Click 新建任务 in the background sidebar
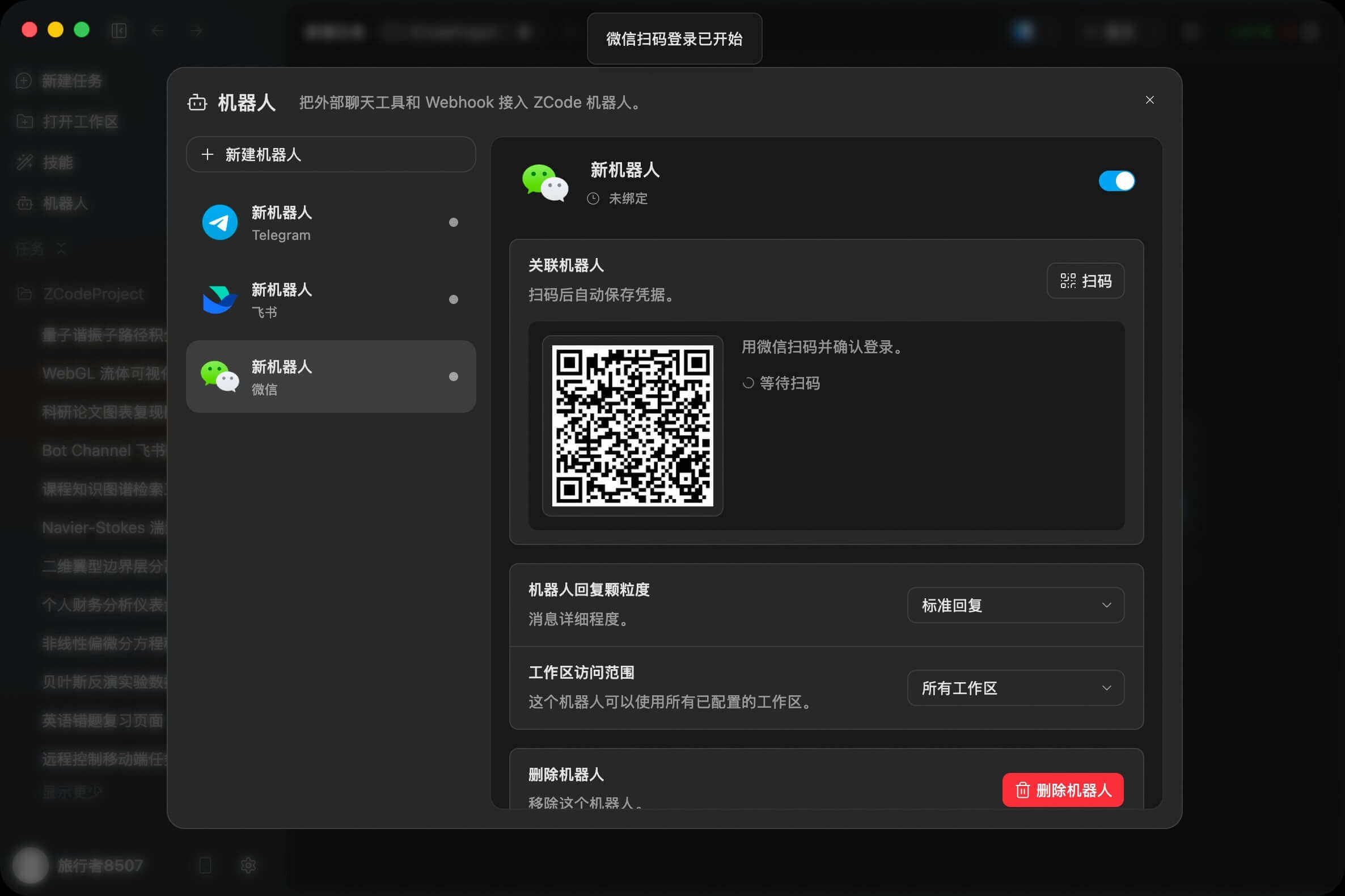The height and width of the screenshot is (896, 1345). click(x=72, y=81)
